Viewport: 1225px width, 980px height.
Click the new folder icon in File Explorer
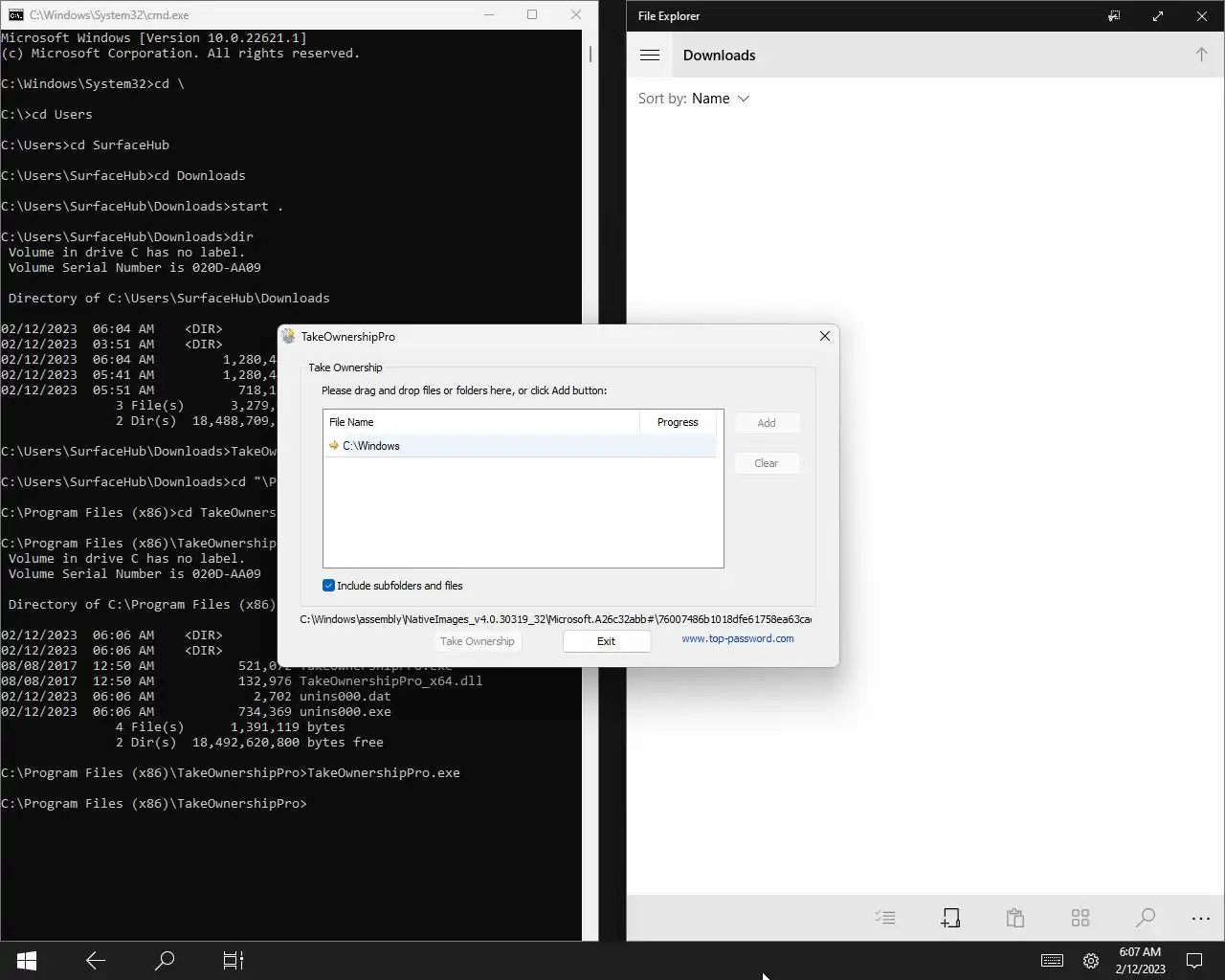(950, 918)
